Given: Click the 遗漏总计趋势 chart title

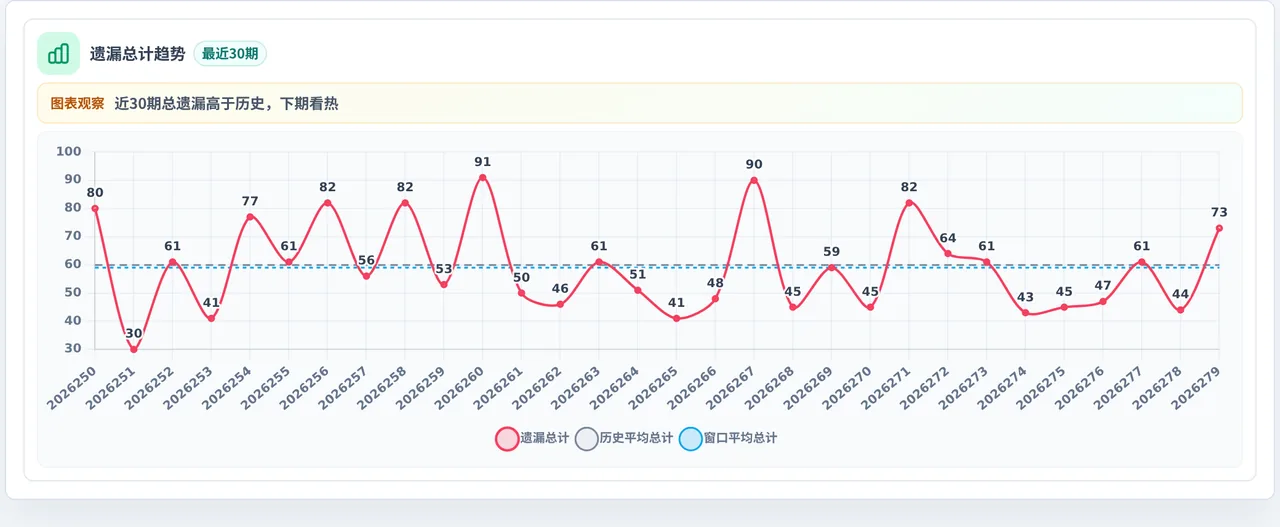Looking at the screenshot, I should tap(137, 54).
